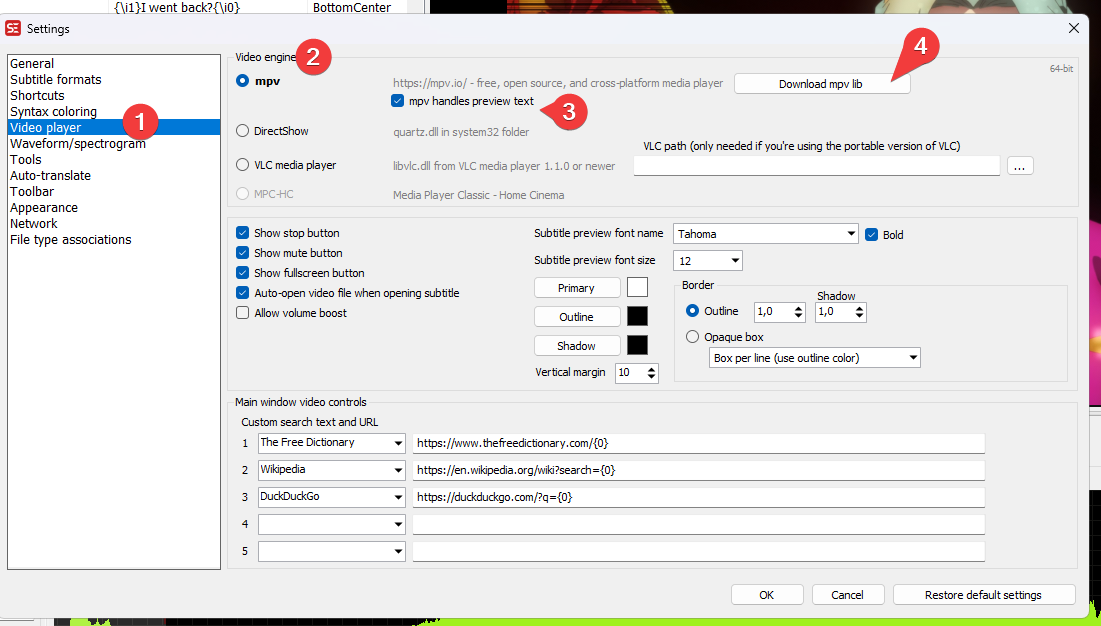Go to the Auto-translate settings section

pyautogui.click(x=50, y=176)
